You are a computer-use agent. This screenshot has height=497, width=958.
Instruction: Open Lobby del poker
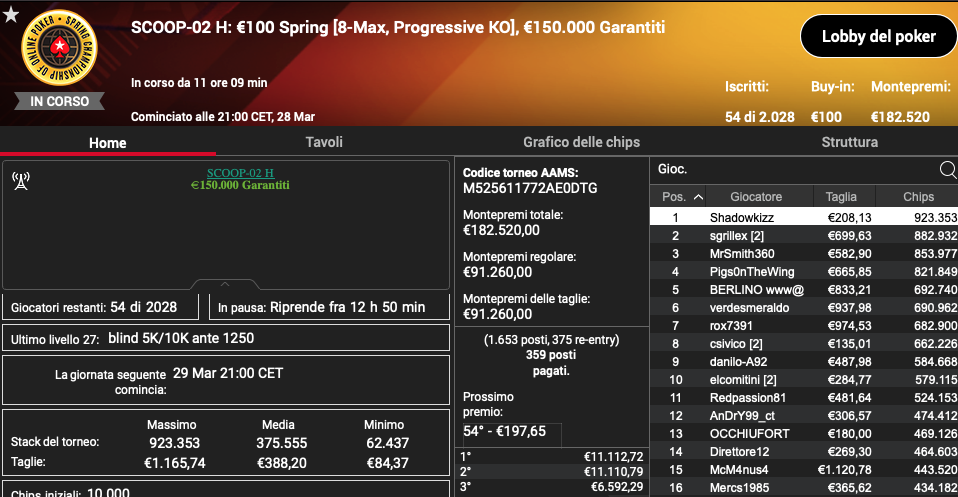point(879,37)
